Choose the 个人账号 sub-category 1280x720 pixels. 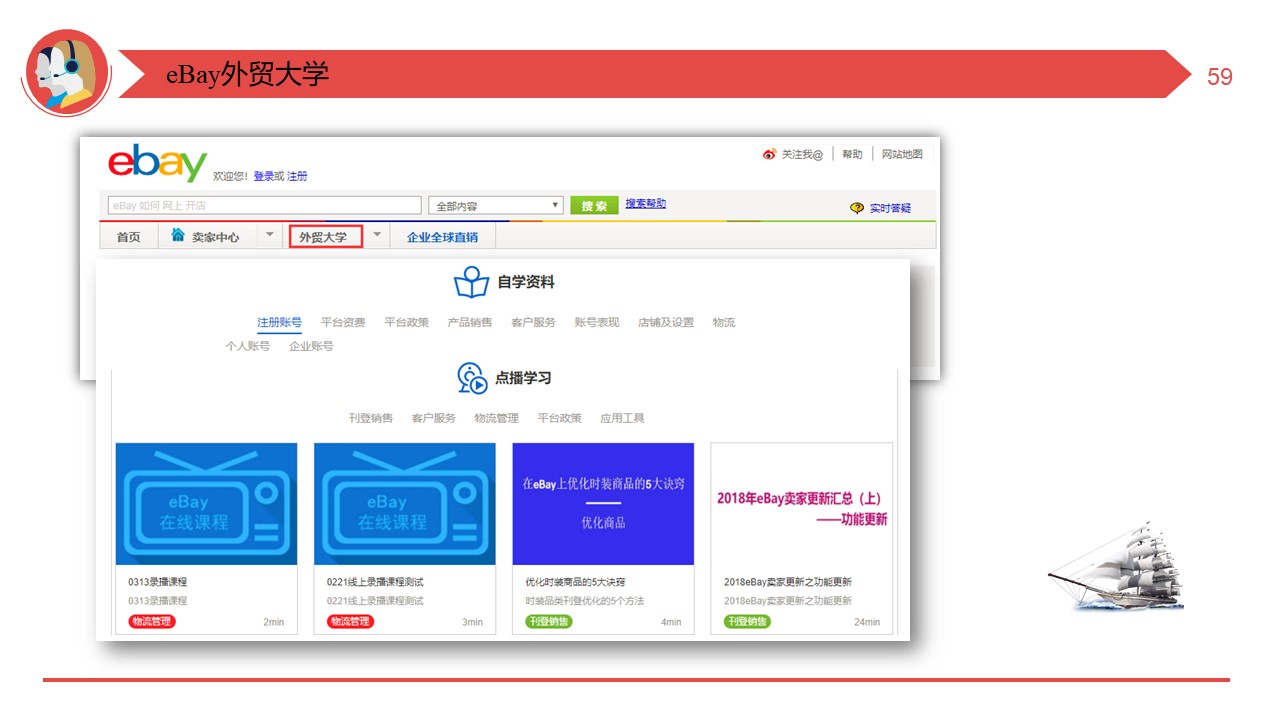(x=248, y=346)
